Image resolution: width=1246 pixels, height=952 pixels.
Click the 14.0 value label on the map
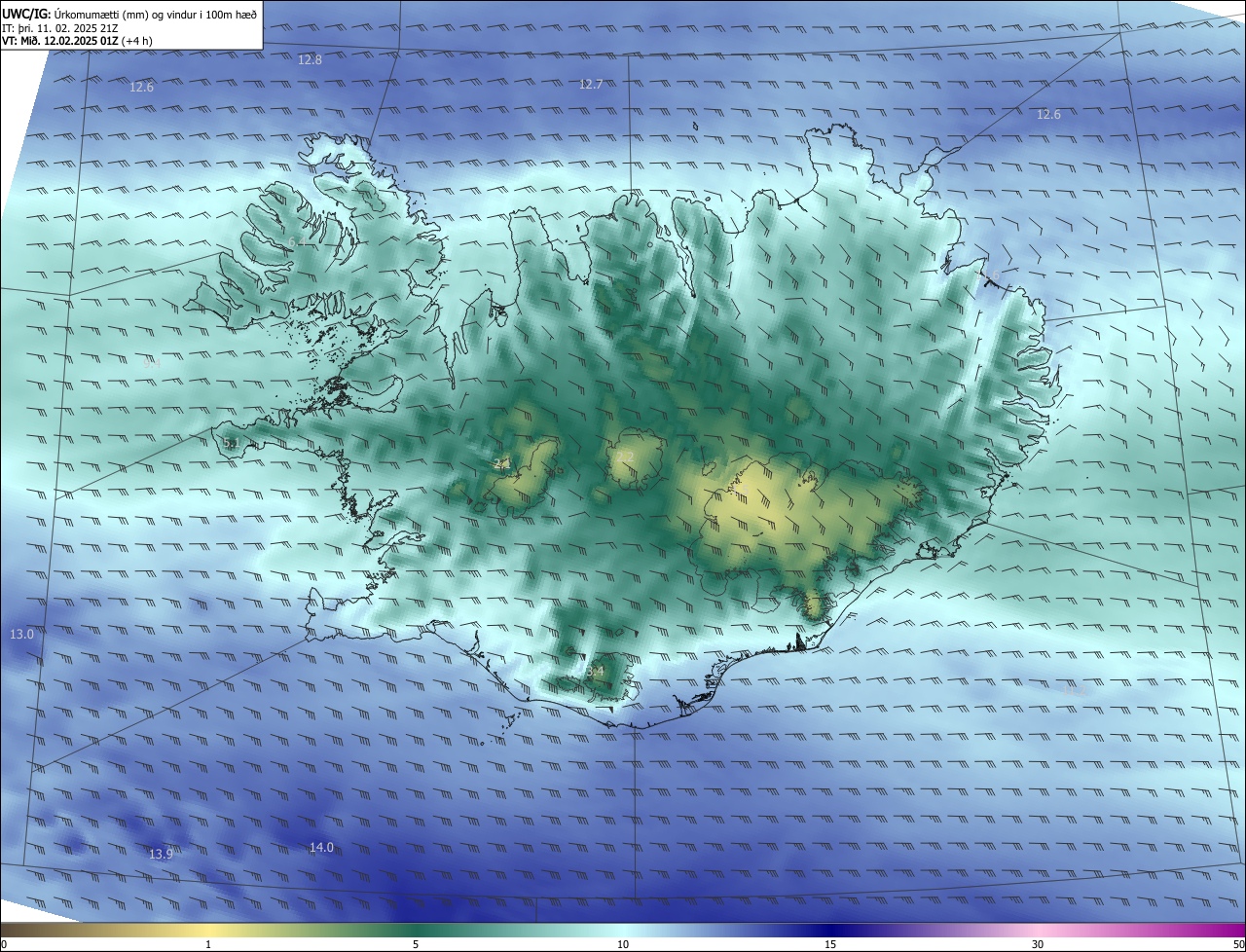click(x=321, y=848)
